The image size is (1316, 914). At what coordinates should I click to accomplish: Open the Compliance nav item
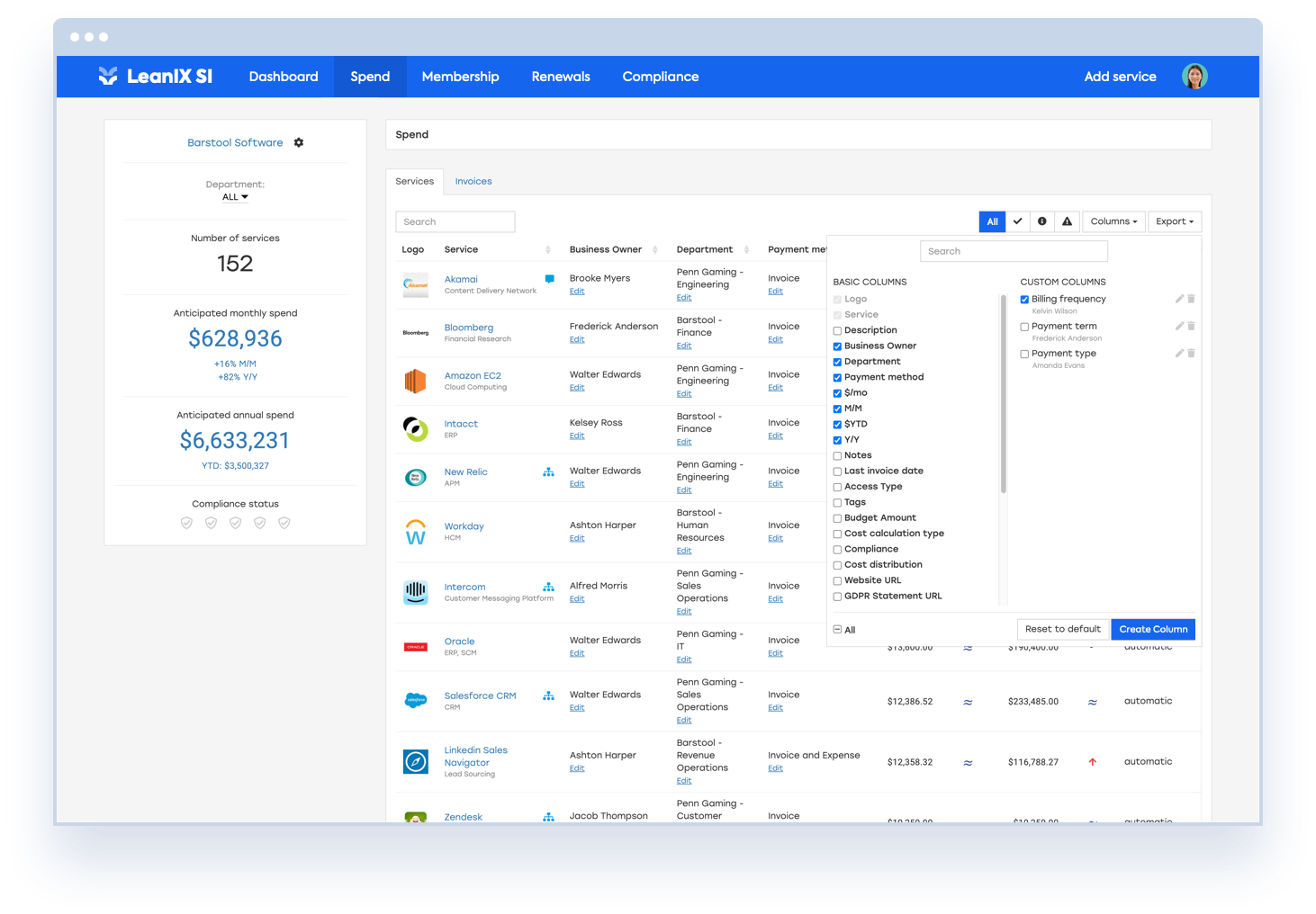click(x=661, y=77)
